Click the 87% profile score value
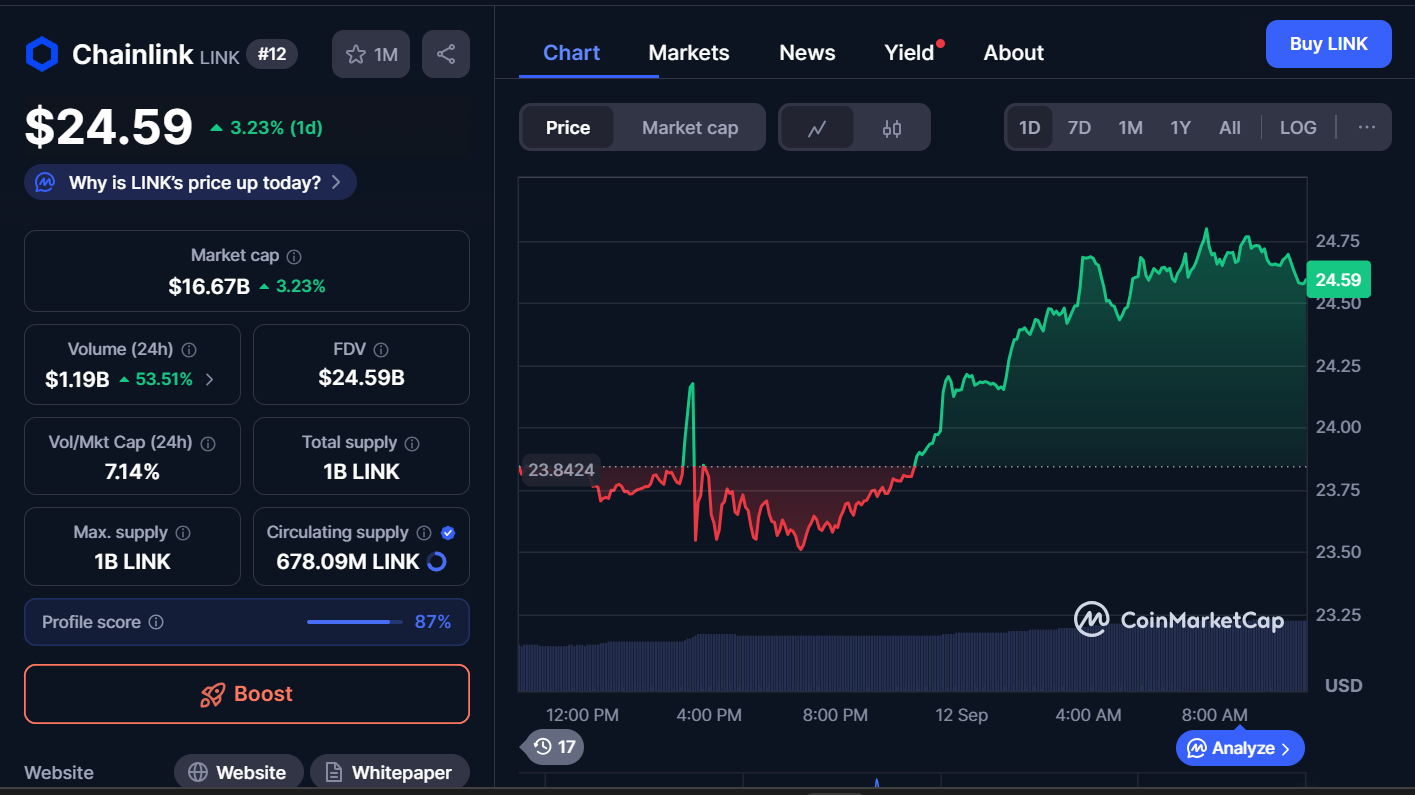 (433, 622)
